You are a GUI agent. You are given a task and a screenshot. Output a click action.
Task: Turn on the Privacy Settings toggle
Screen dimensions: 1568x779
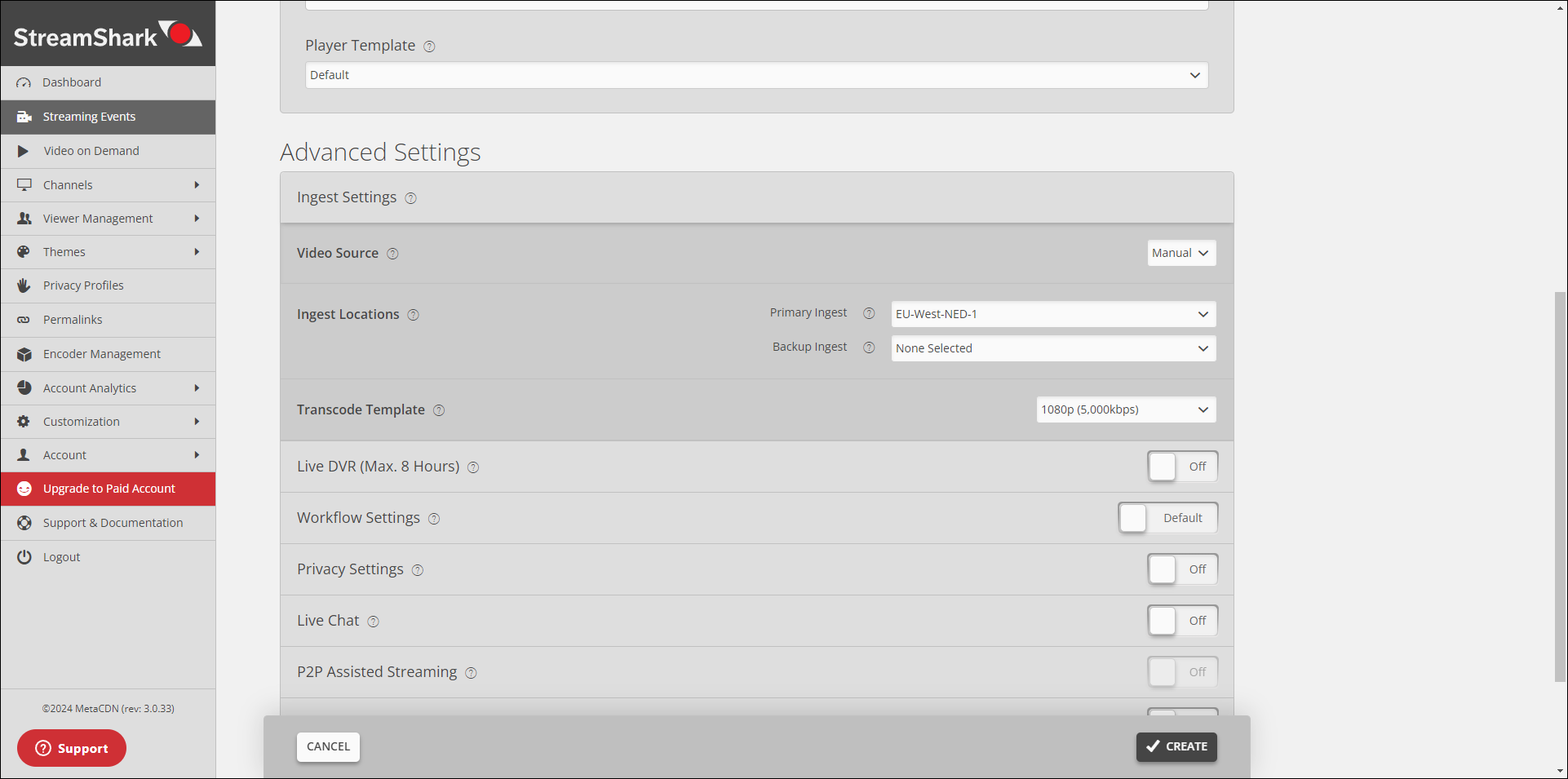pyautogui.click(x=1181, y=569)
